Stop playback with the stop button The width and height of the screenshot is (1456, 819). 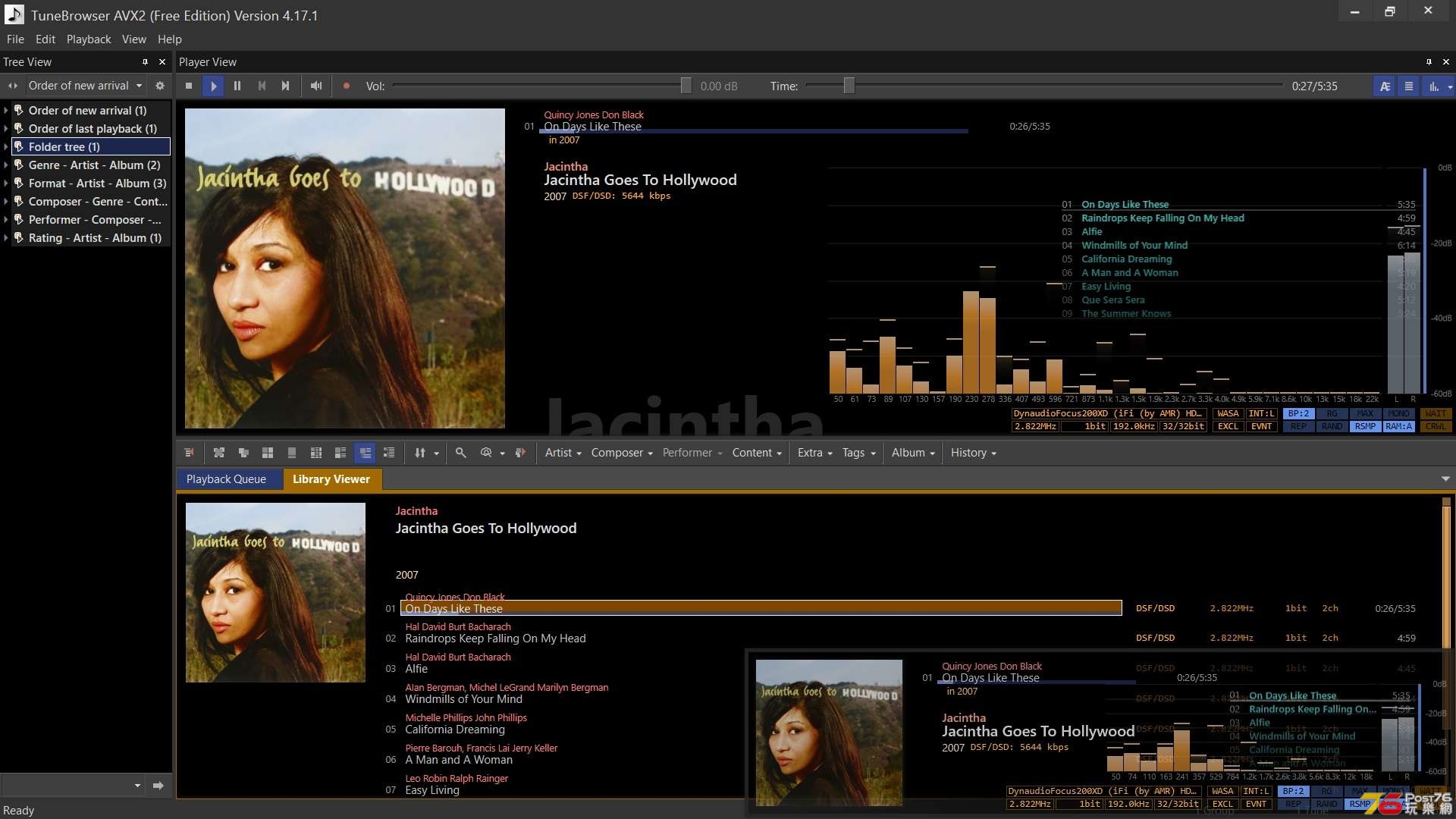pos(189,86)
